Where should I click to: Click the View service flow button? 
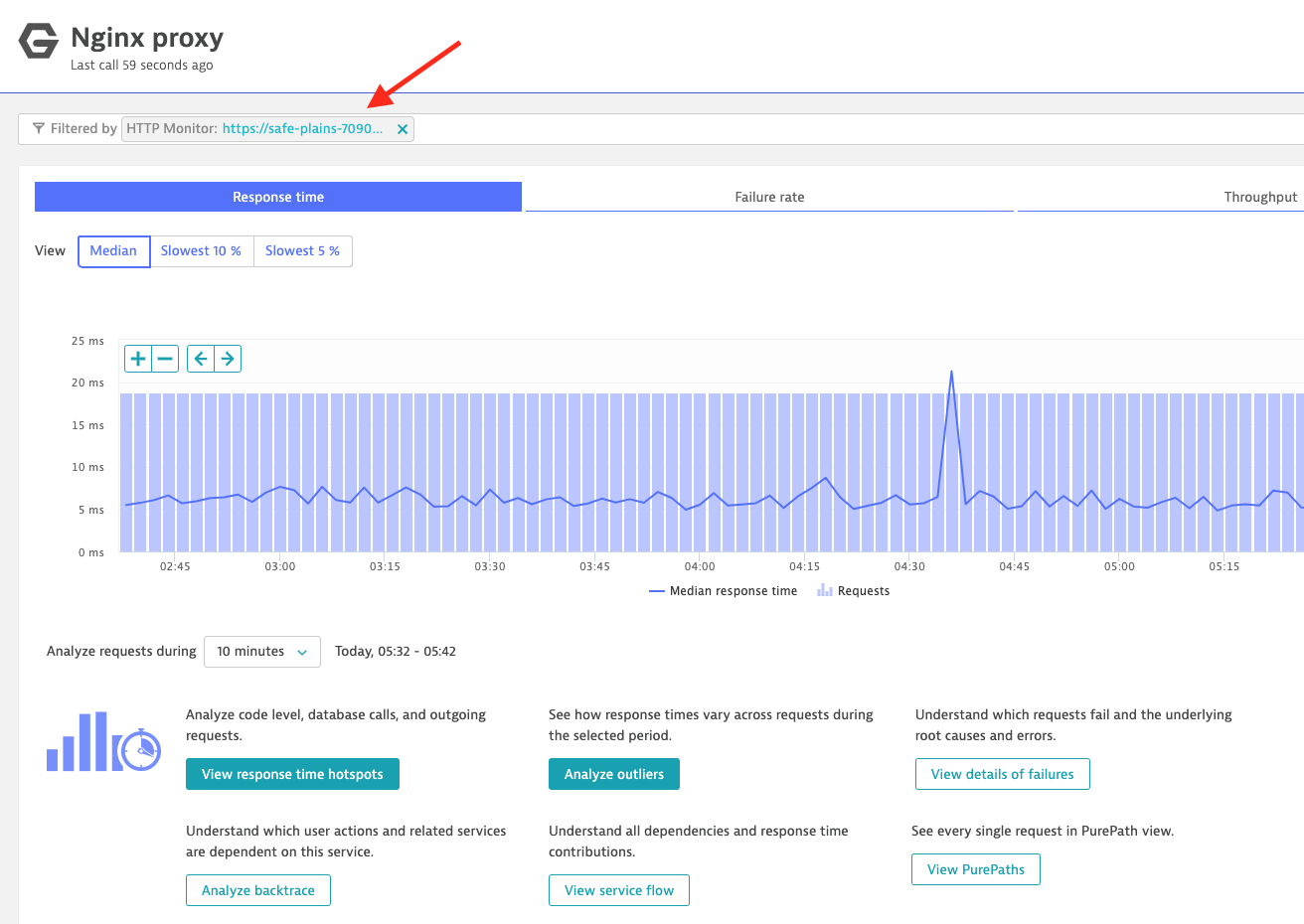pyautogui.click(x=619, y=890)
